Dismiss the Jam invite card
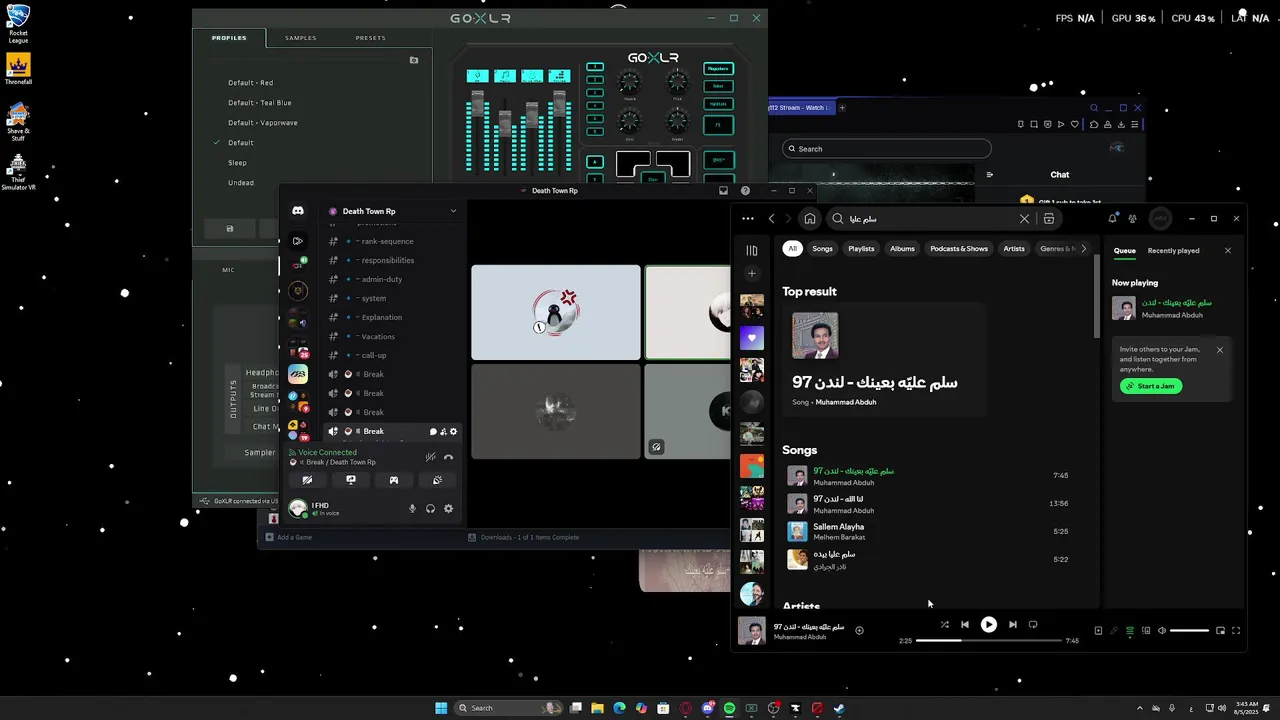 (1219, 350)
